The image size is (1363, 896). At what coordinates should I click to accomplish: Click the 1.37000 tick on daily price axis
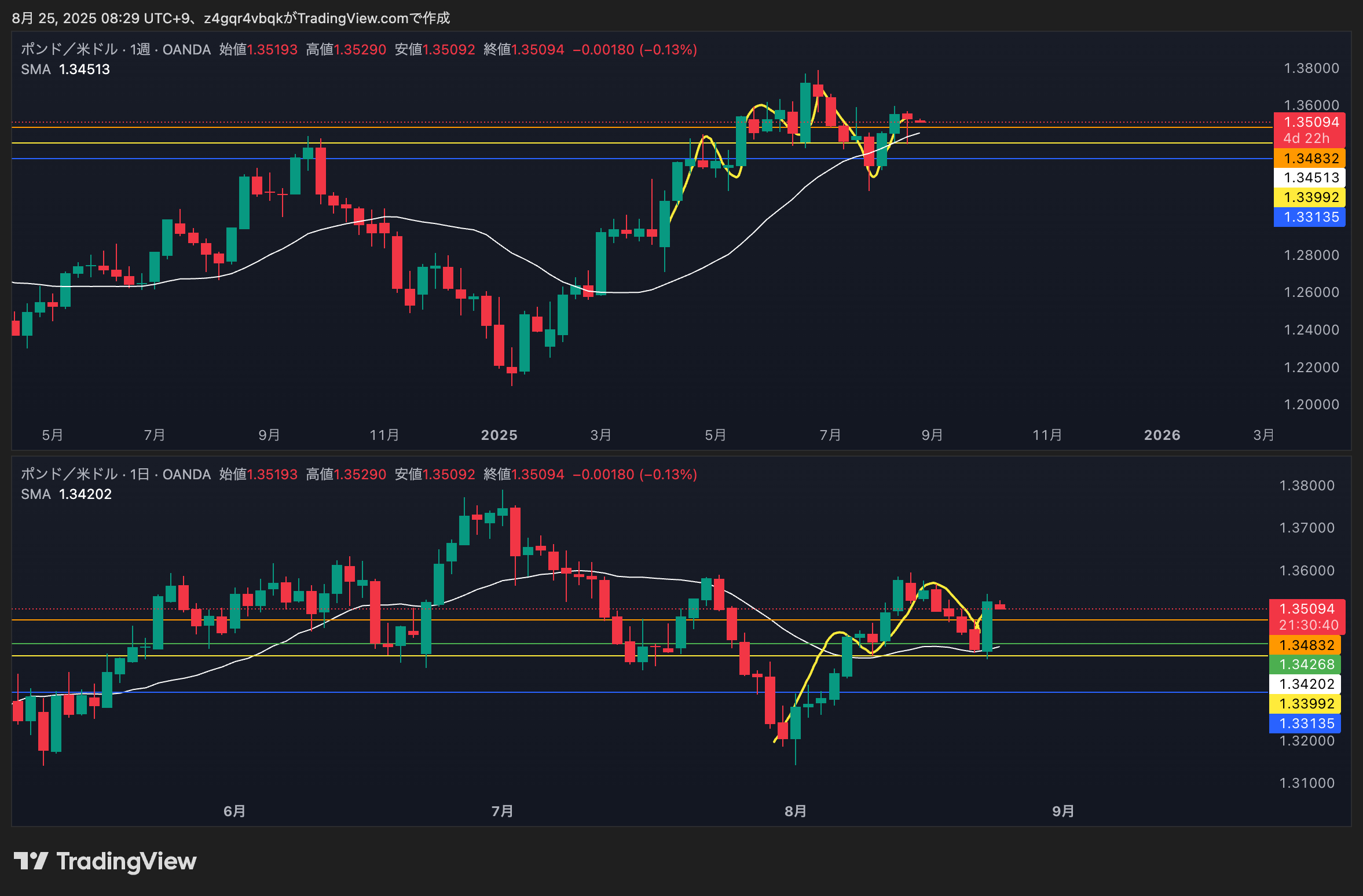coord(1307,528)
